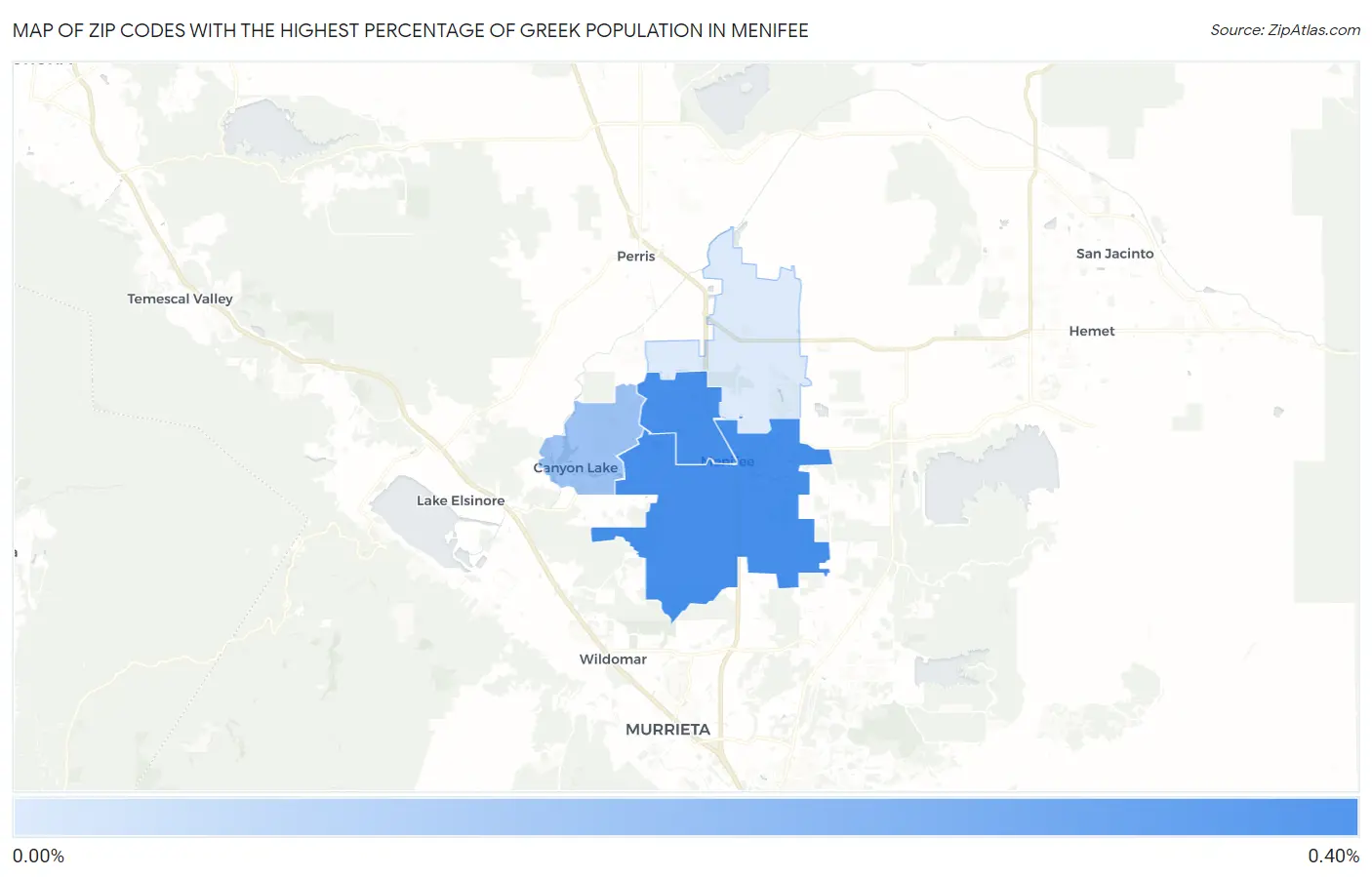Click the Source: ZipAtlas.com attribution
1372x877 pixels.
(x=1285, y=30)
